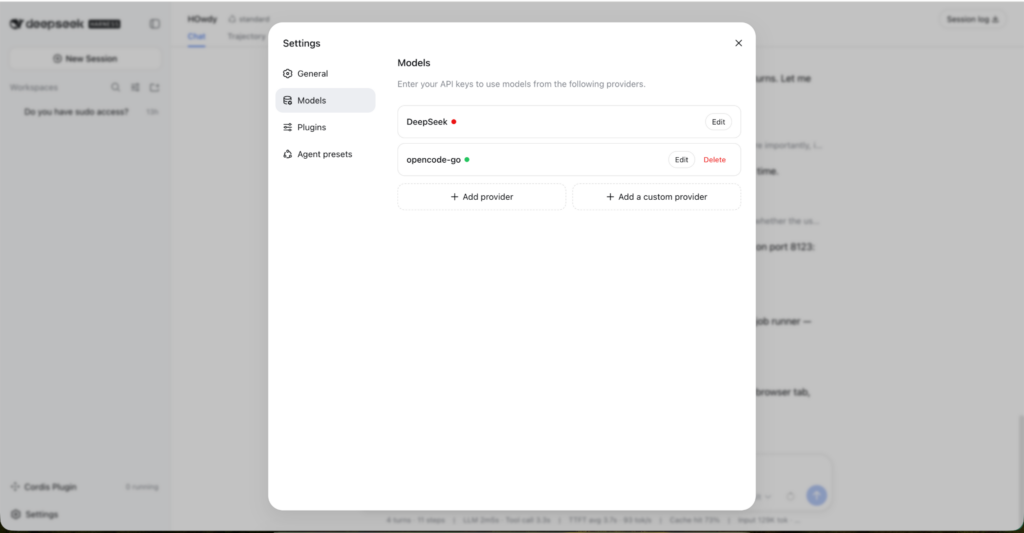Click the Models heading text
Image resolution: width=1024 pixels, height=533 pixels.
click(414, 63)
